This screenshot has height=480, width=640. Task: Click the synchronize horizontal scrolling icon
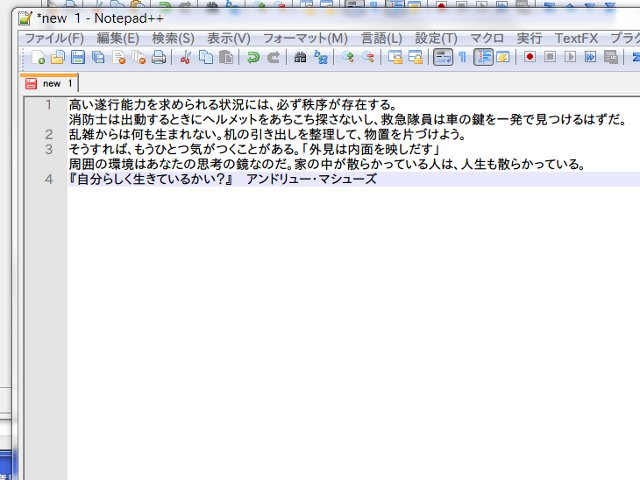coord(415,57)
